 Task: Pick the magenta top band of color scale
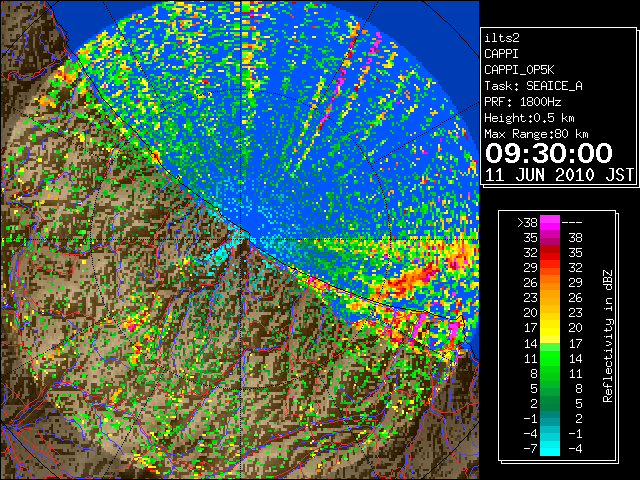click(x=550, y=220)
